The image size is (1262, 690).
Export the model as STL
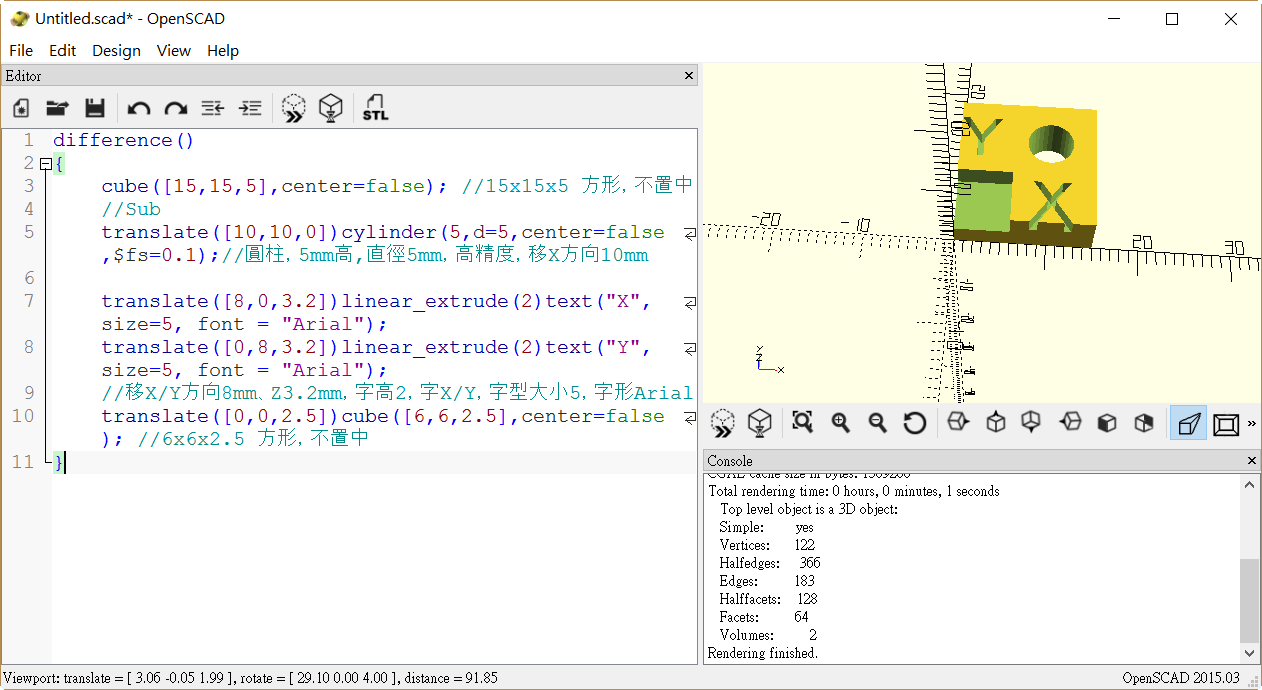(376, 108)
